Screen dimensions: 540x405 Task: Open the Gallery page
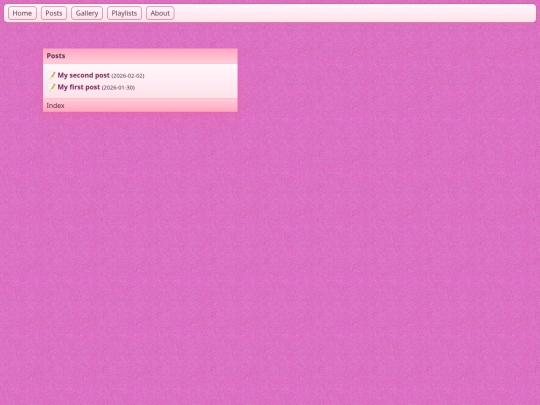pyautogui.click(x=87, y=13)
